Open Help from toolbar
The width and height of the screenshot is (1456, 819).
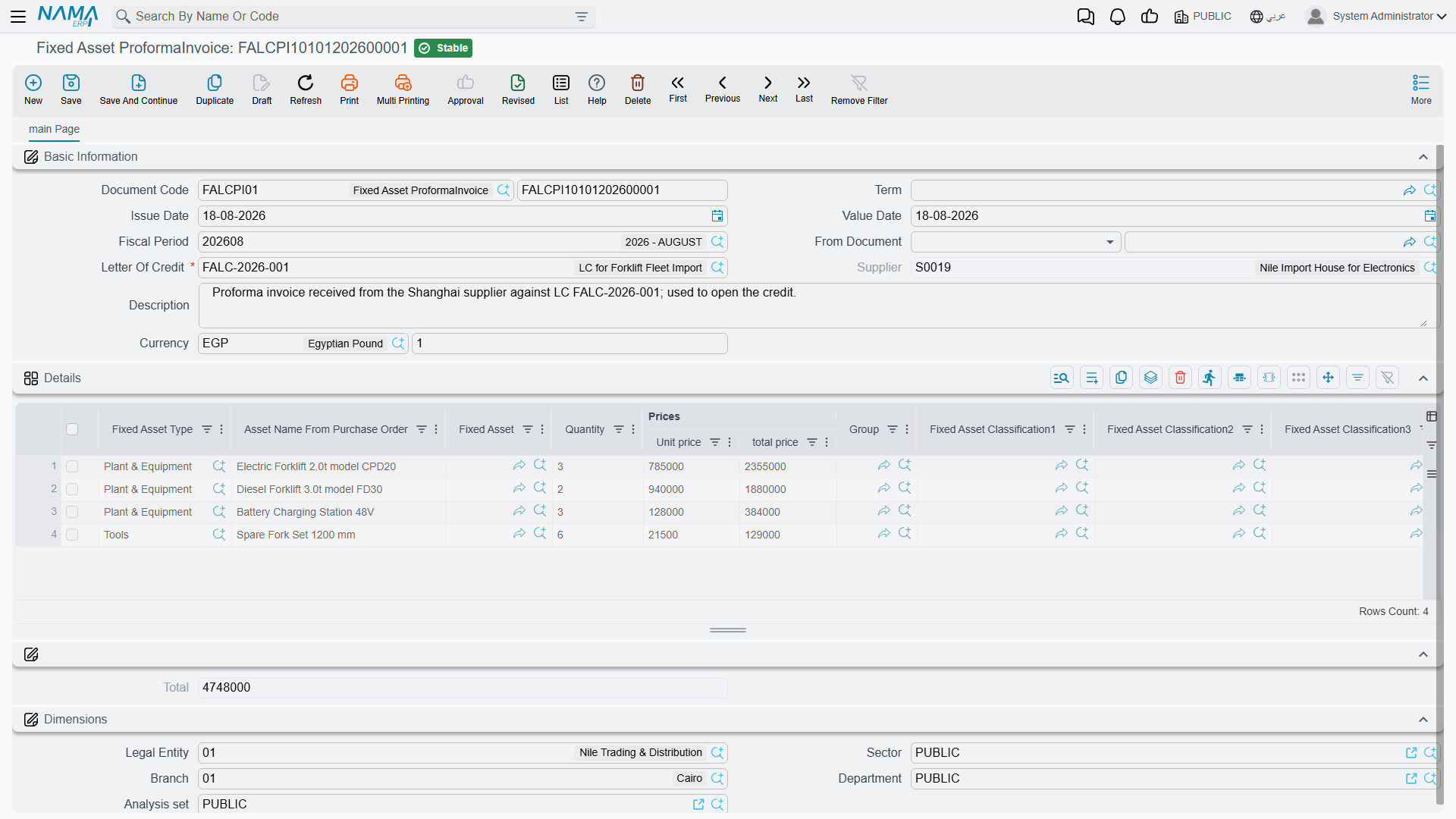(x=597, y=89)
